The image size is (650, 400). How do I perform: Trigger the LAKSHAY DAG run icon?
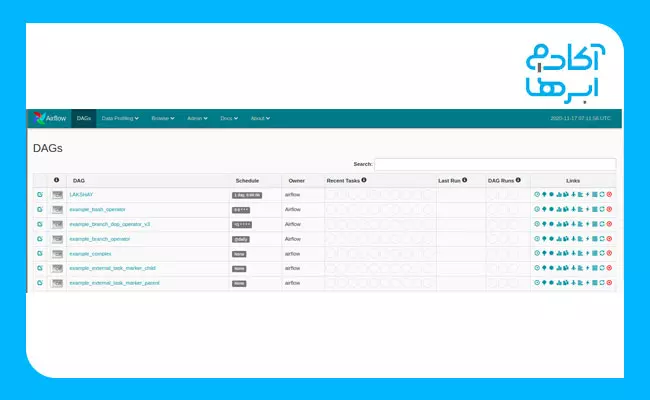coord(537,195)
